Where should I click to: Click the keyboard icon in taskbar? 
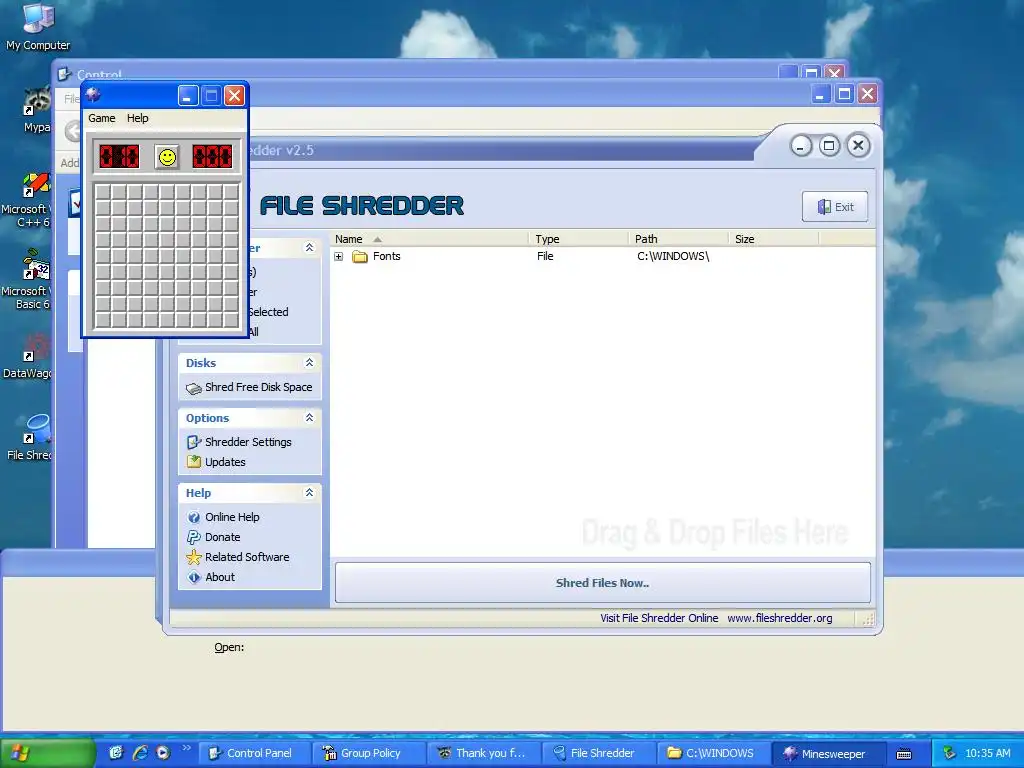pyautogui.click(x=904, y=754)
